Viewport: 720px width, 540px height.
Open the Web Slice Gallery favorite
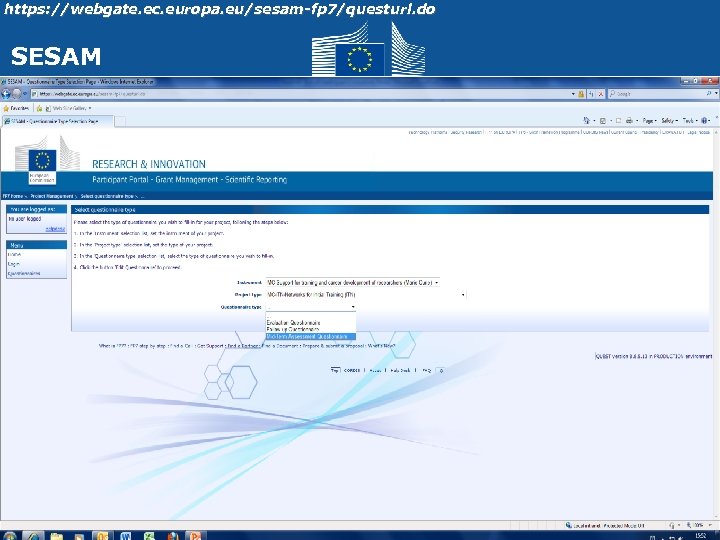point(67,108)
